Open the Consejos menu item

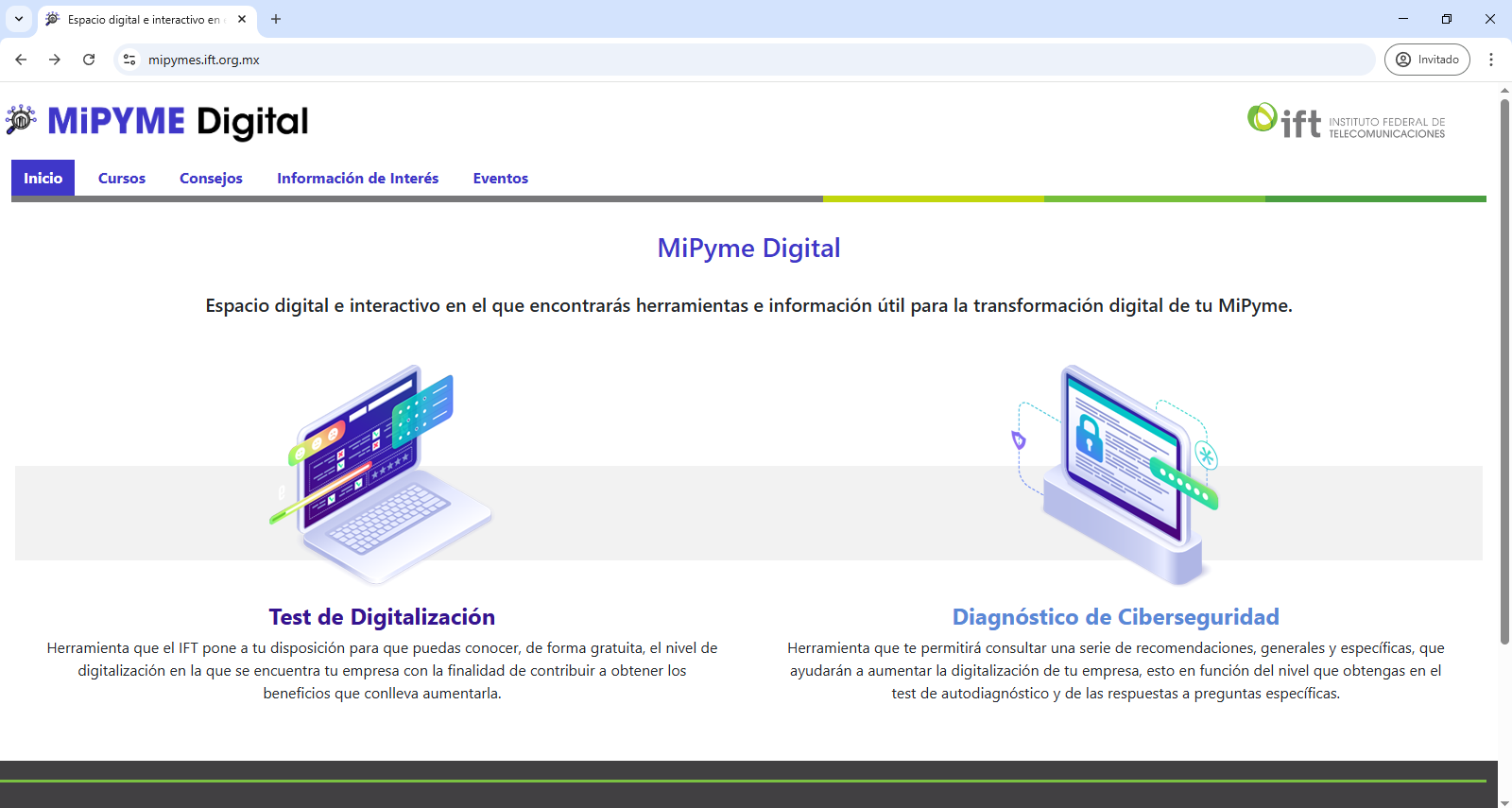[211, 179]
